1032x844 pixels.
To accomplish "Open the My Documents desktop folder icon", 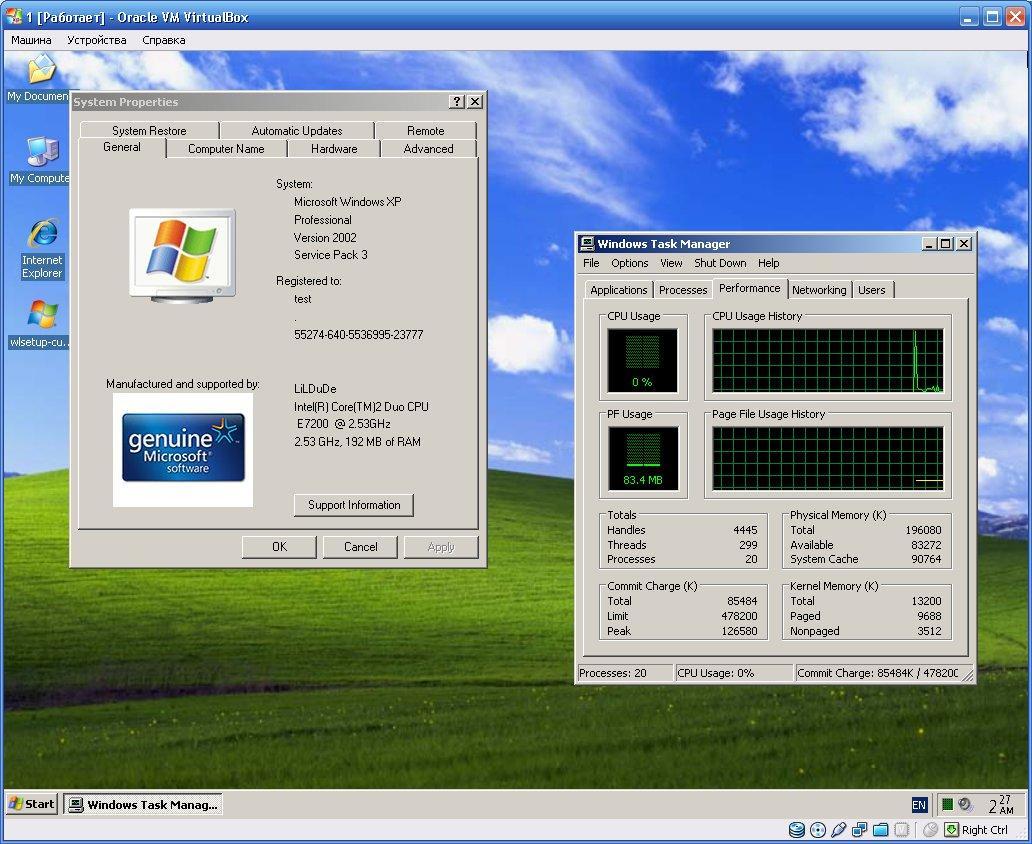I will pyautogui.click(x=41, y=71).
